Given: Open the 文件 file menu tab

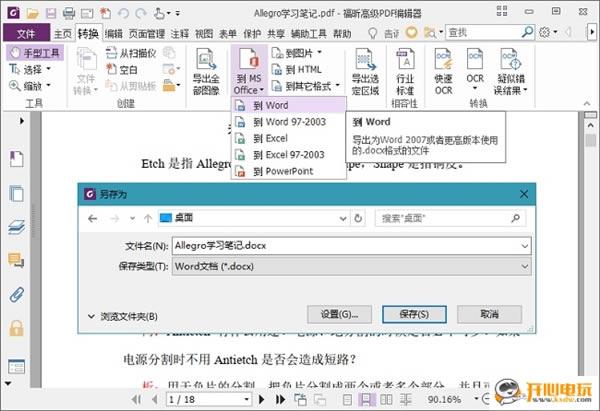Looking at the screenshot, I should point(26,34).
